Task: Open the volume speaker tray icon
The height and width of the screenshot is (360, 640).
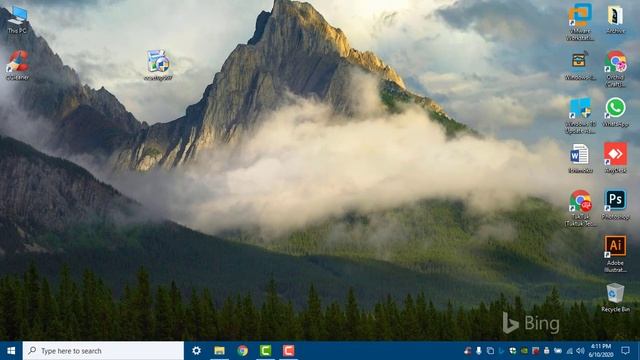Action: (x=580, y=351)
